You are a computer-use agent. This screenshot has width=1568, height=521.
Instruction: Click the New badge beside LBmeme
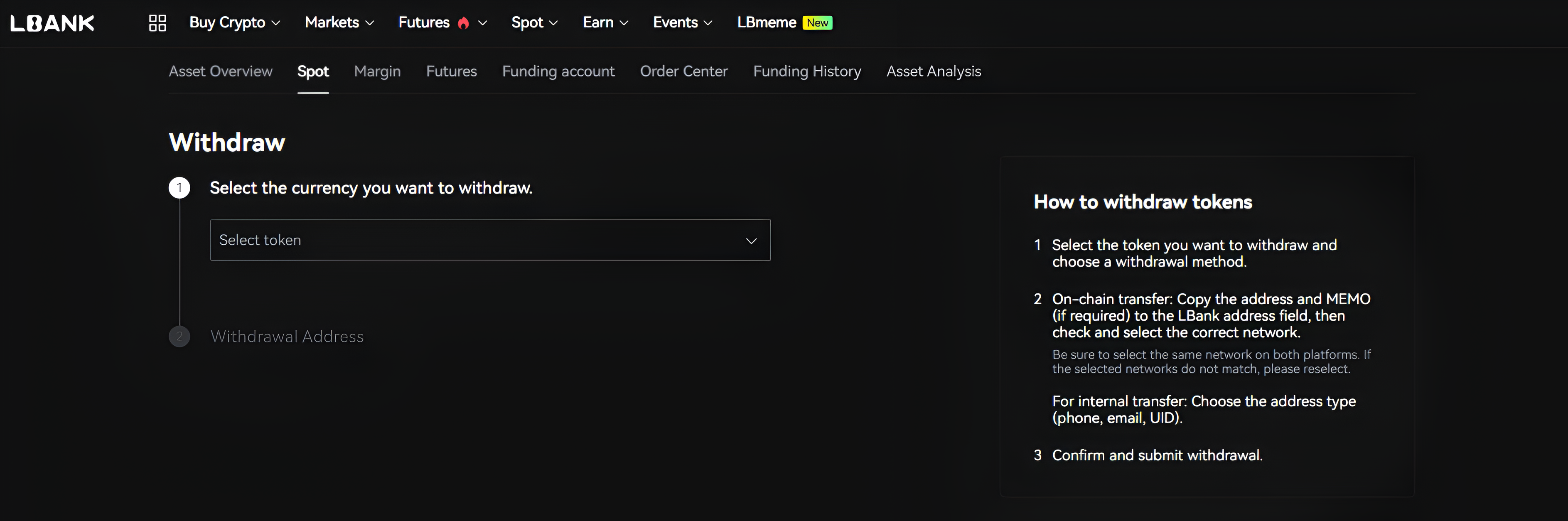coord(817,22)
